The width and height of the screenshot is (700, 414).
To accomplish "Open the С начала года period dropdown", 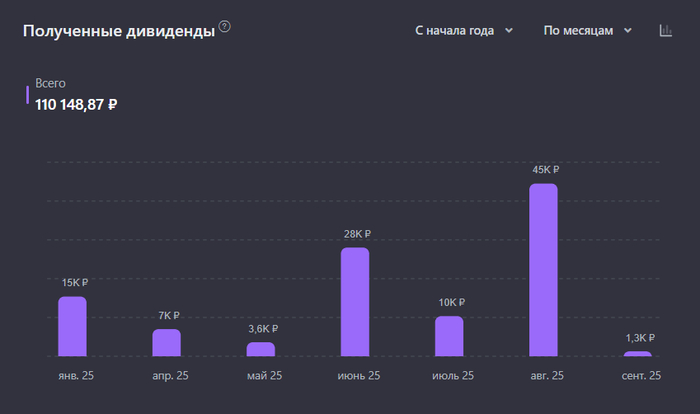I will pos(464,30).
